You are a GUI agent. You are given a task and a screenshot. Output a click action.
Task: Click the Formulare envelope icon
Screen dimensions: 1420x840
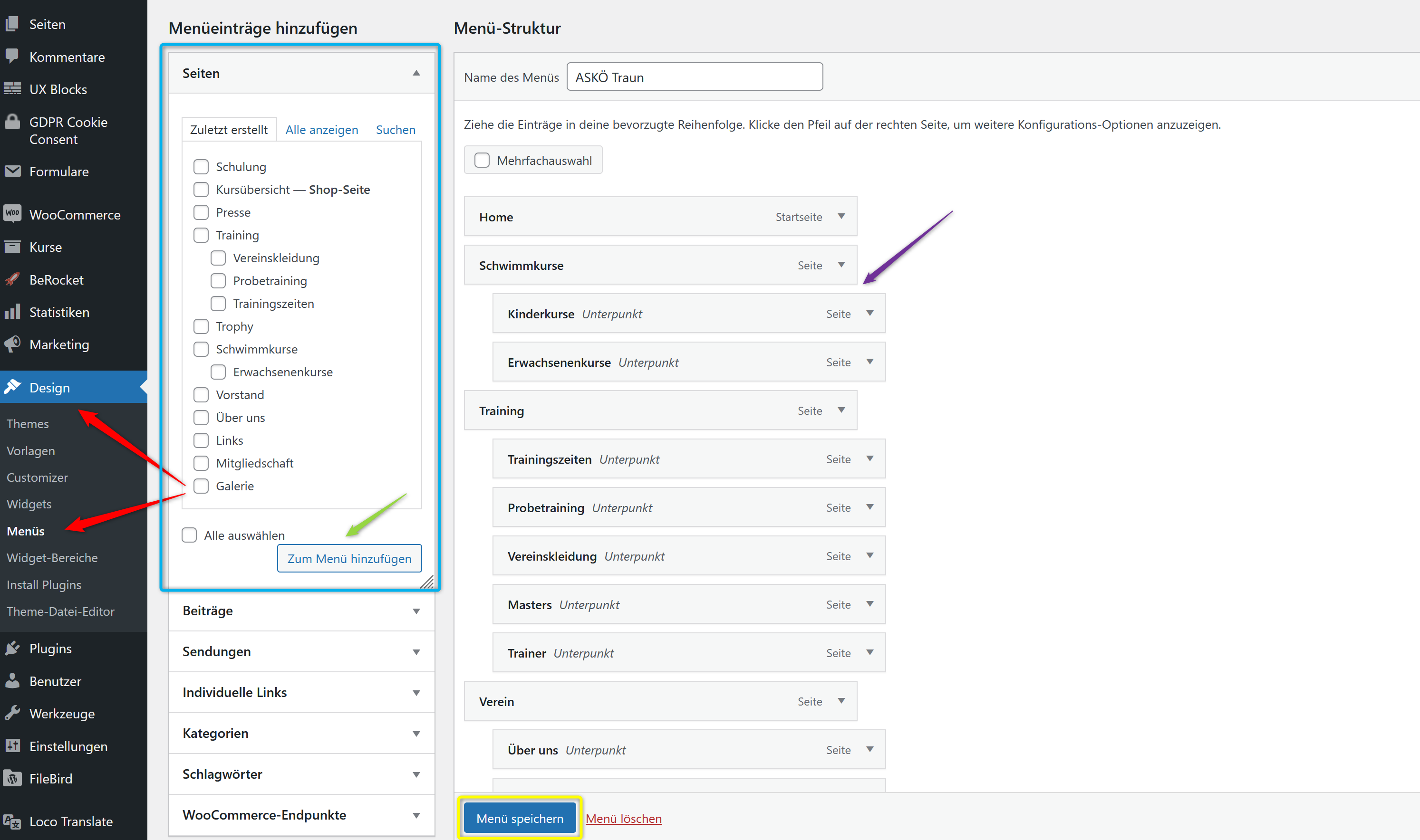12,171
